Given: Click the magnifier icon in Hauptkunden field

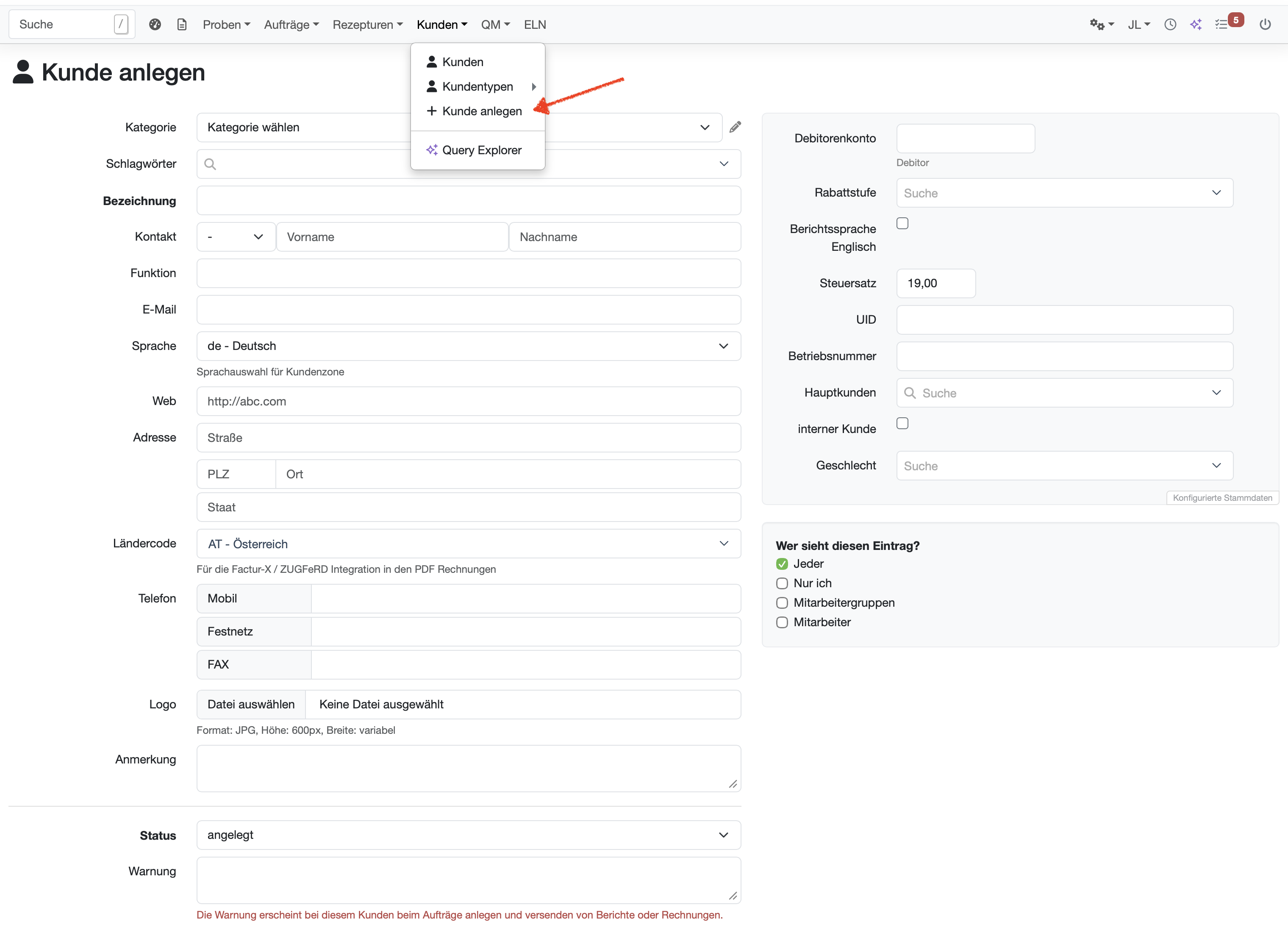Looking at the screenshot, I should pos(910,393).
